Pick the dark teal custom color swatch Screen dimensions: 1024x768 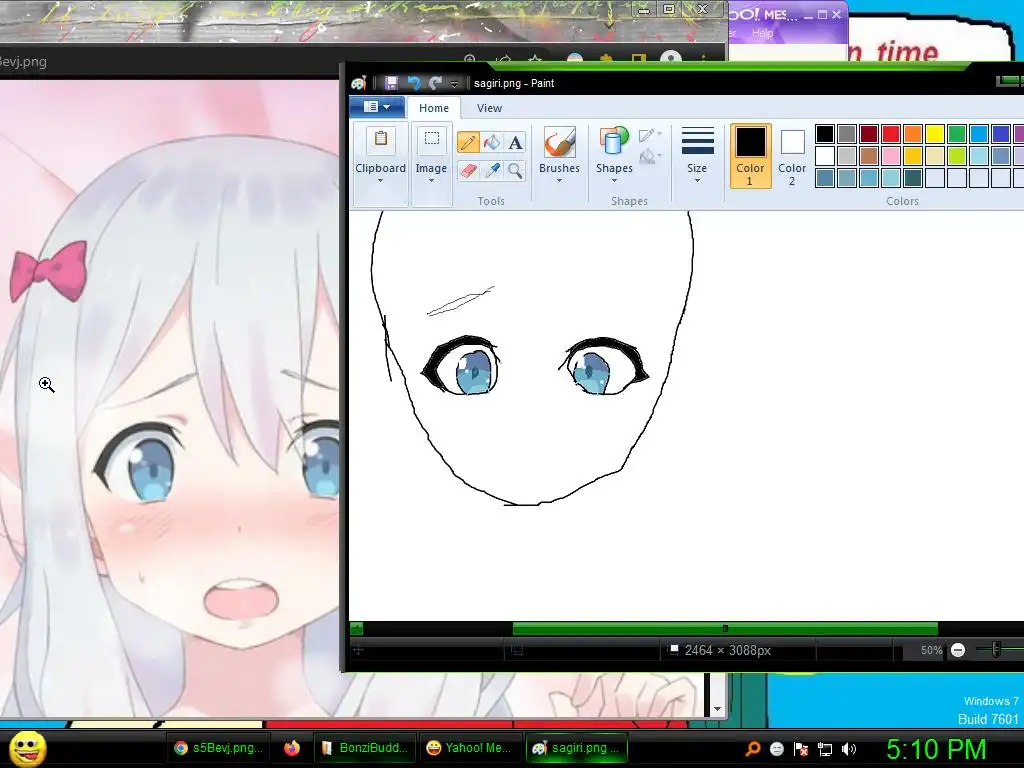pos(913,178)
